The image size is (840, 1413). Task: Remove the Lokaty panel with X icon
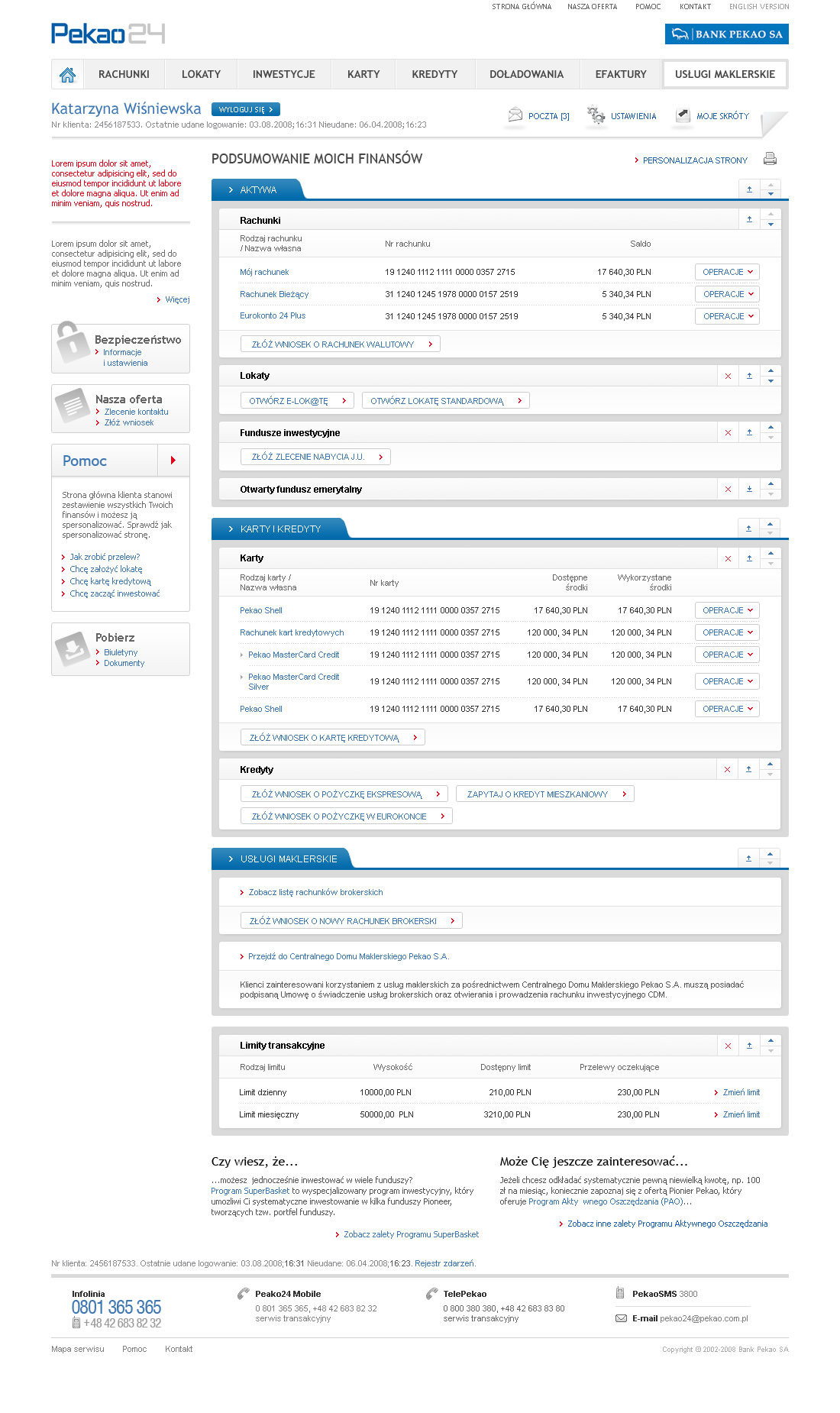tap(728, 376)
